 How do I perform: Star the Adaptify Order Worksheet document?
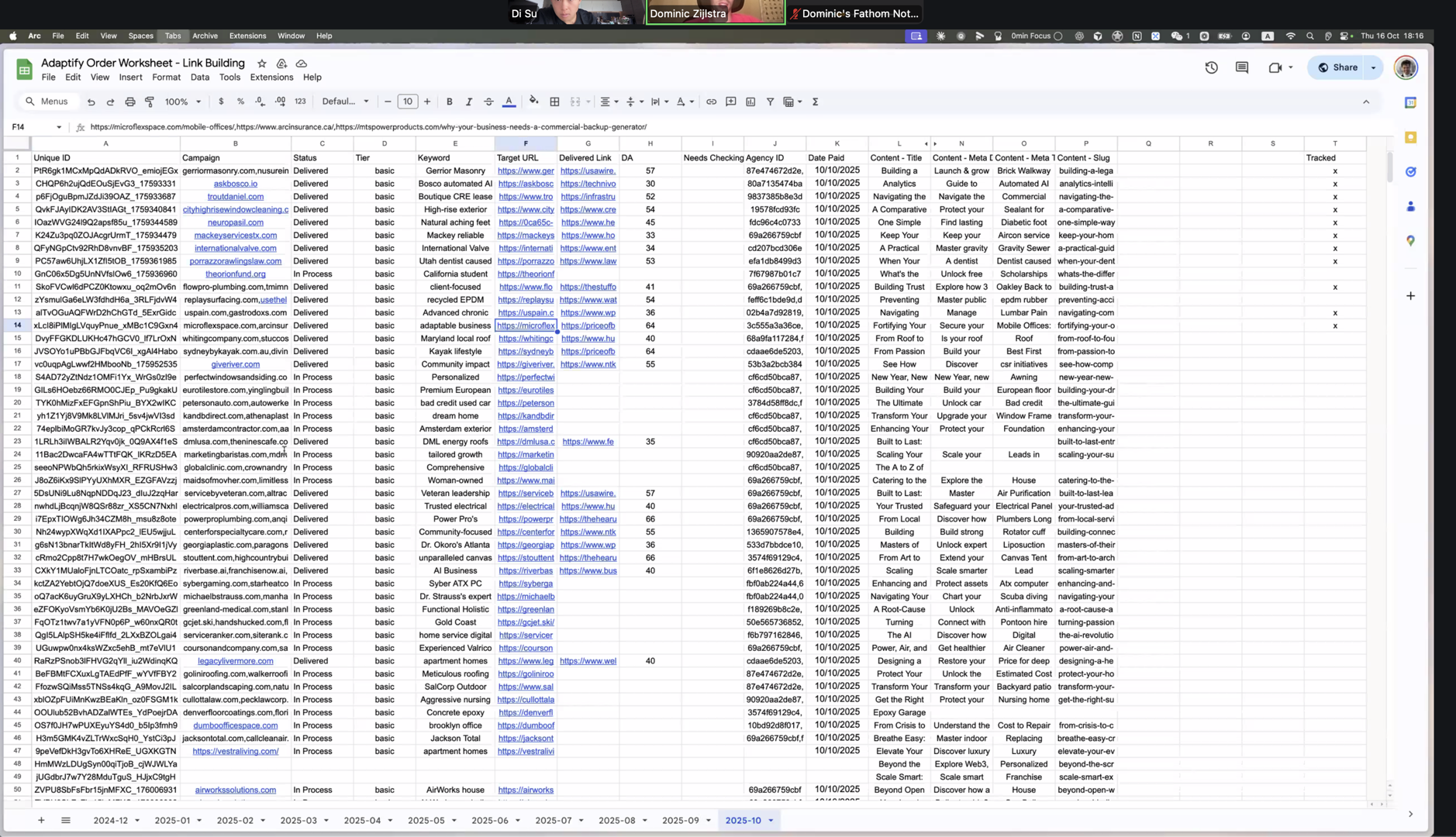pos(262,64)
